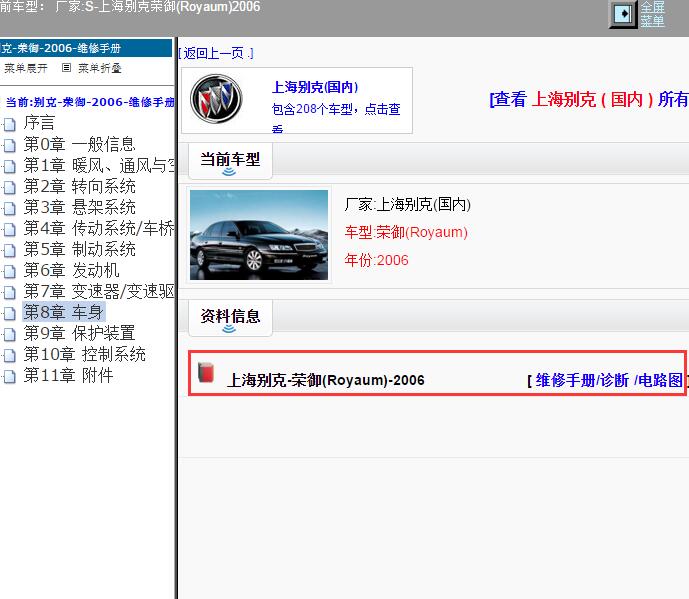The height and width of the screenshot is (599, 689).
Task: Click 菜单折叠 to collapse menu
Action: pos(100,68)
